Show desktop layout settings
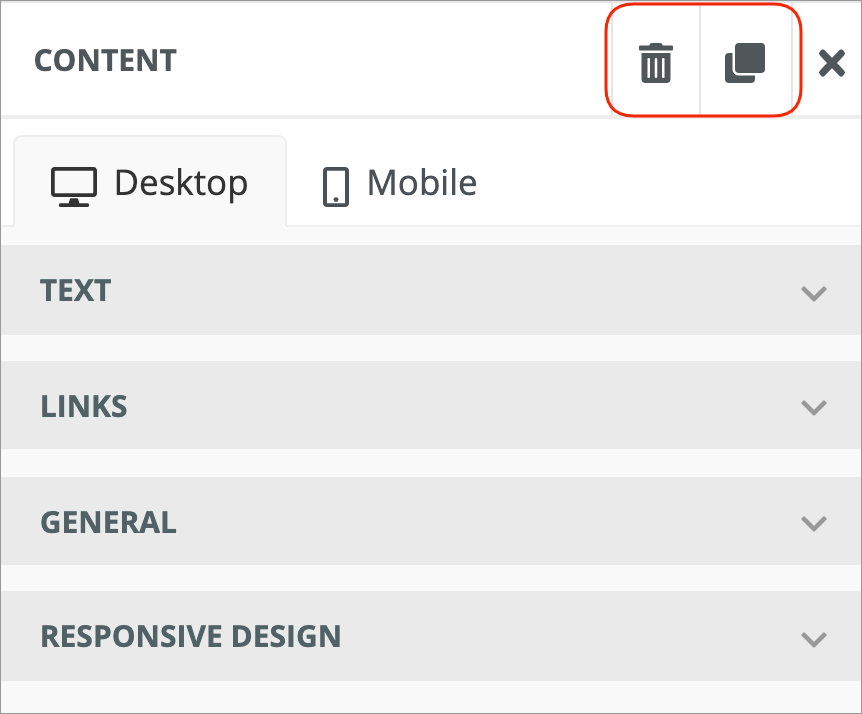 150,184
